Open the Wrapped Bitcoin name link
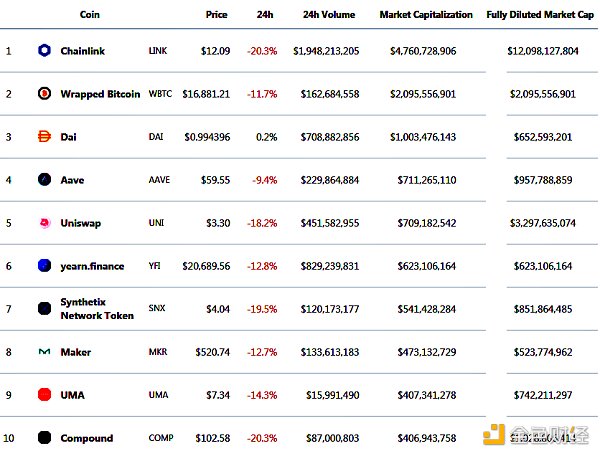Screen dimensions: 600x456 [x=100, y=93]
